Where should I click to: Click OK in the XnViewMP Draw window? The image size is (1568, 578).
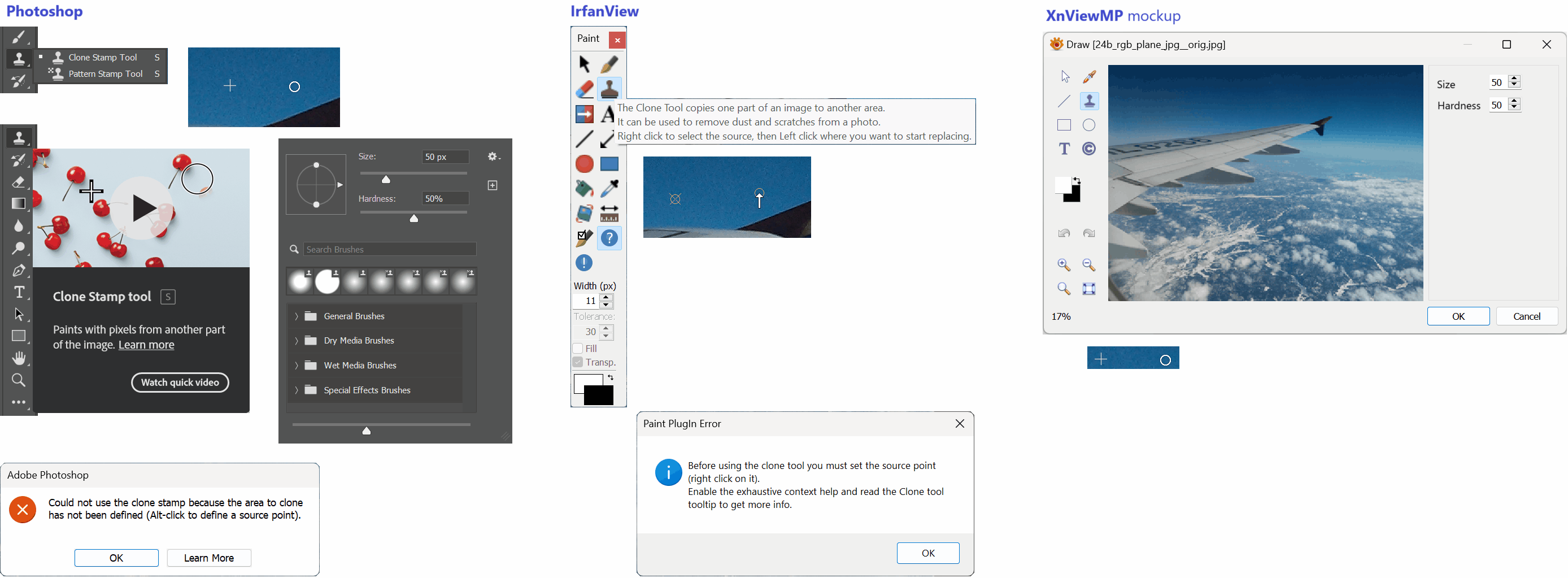pos(1458,317)
